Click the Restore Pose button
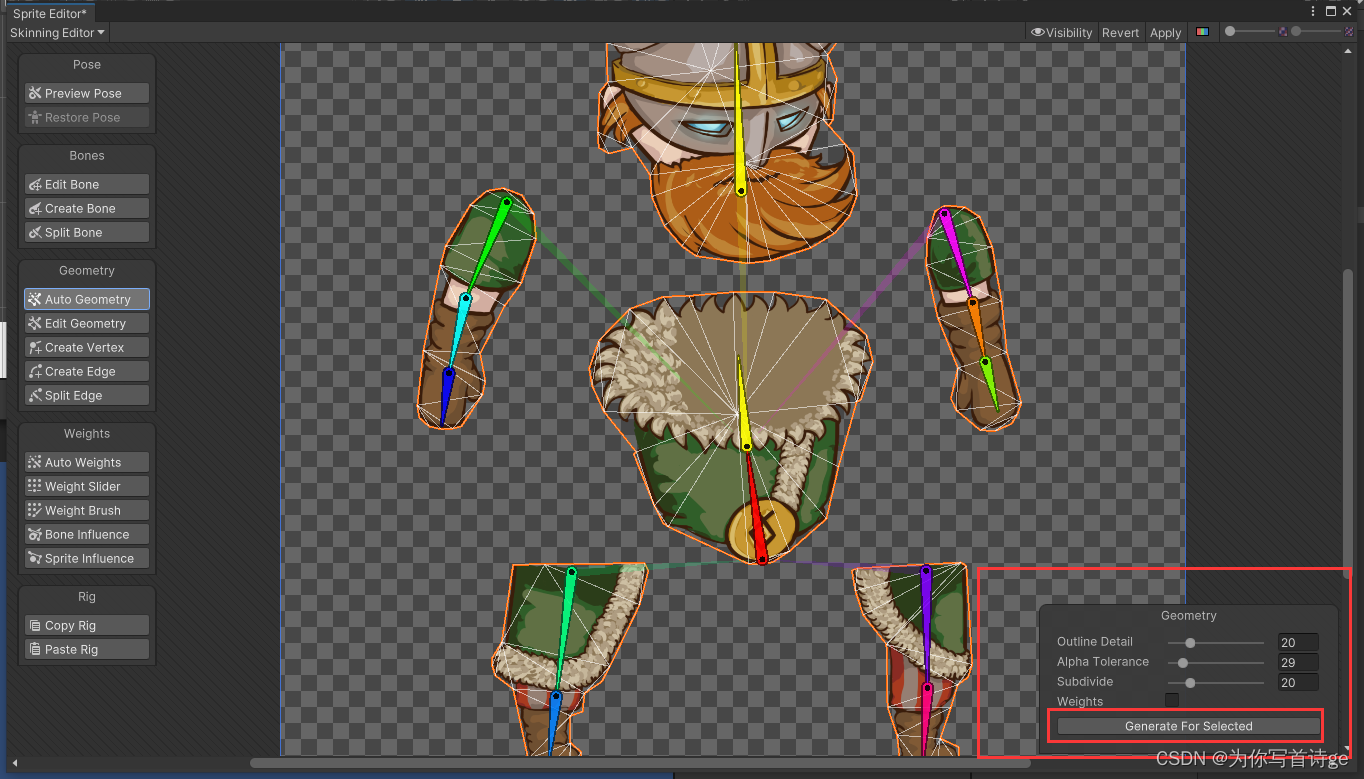 point(87,117)
